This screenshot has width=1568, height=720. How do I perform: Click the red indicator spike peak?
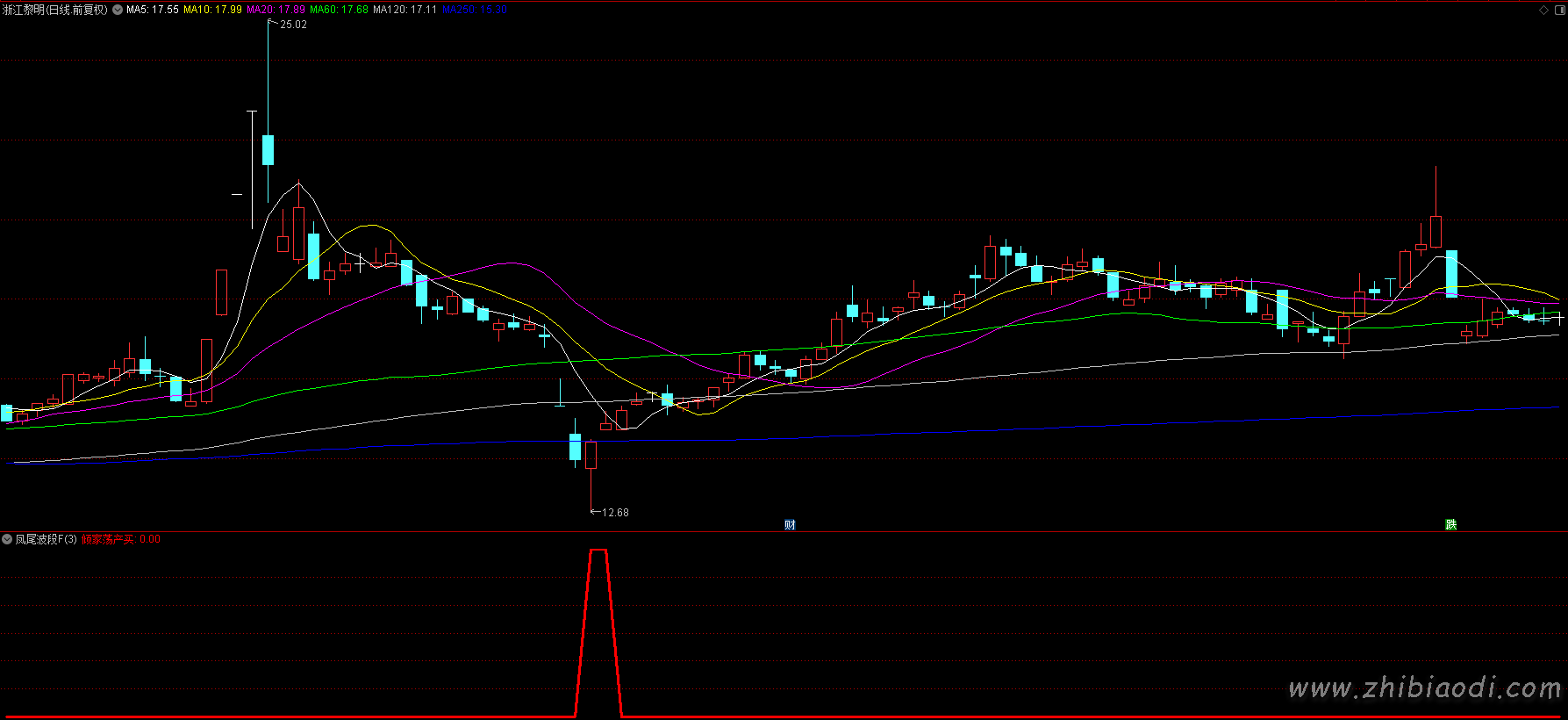click(x=598, y=551)
